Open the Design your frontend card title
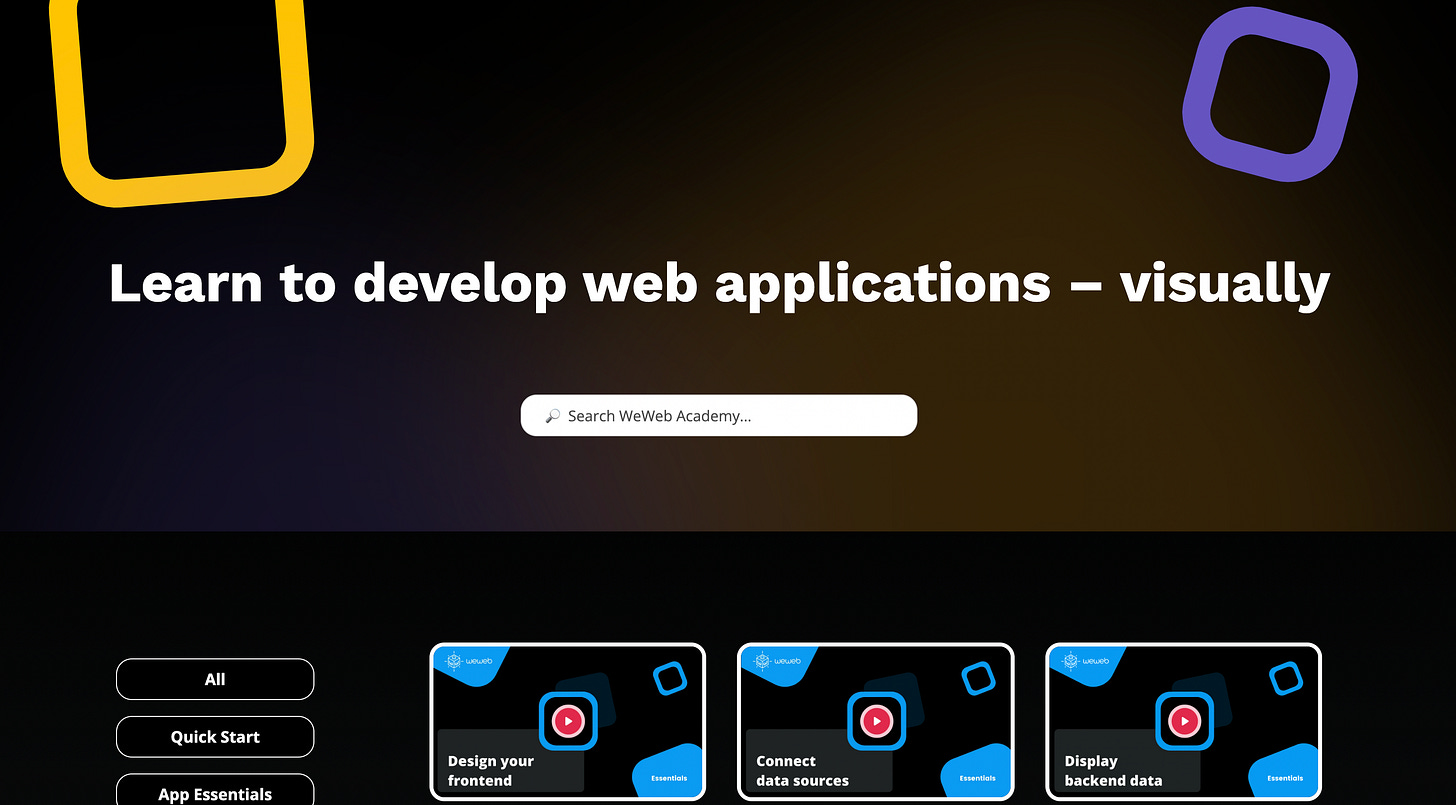This screenshot has width=1456, height=805. point(491,770)
